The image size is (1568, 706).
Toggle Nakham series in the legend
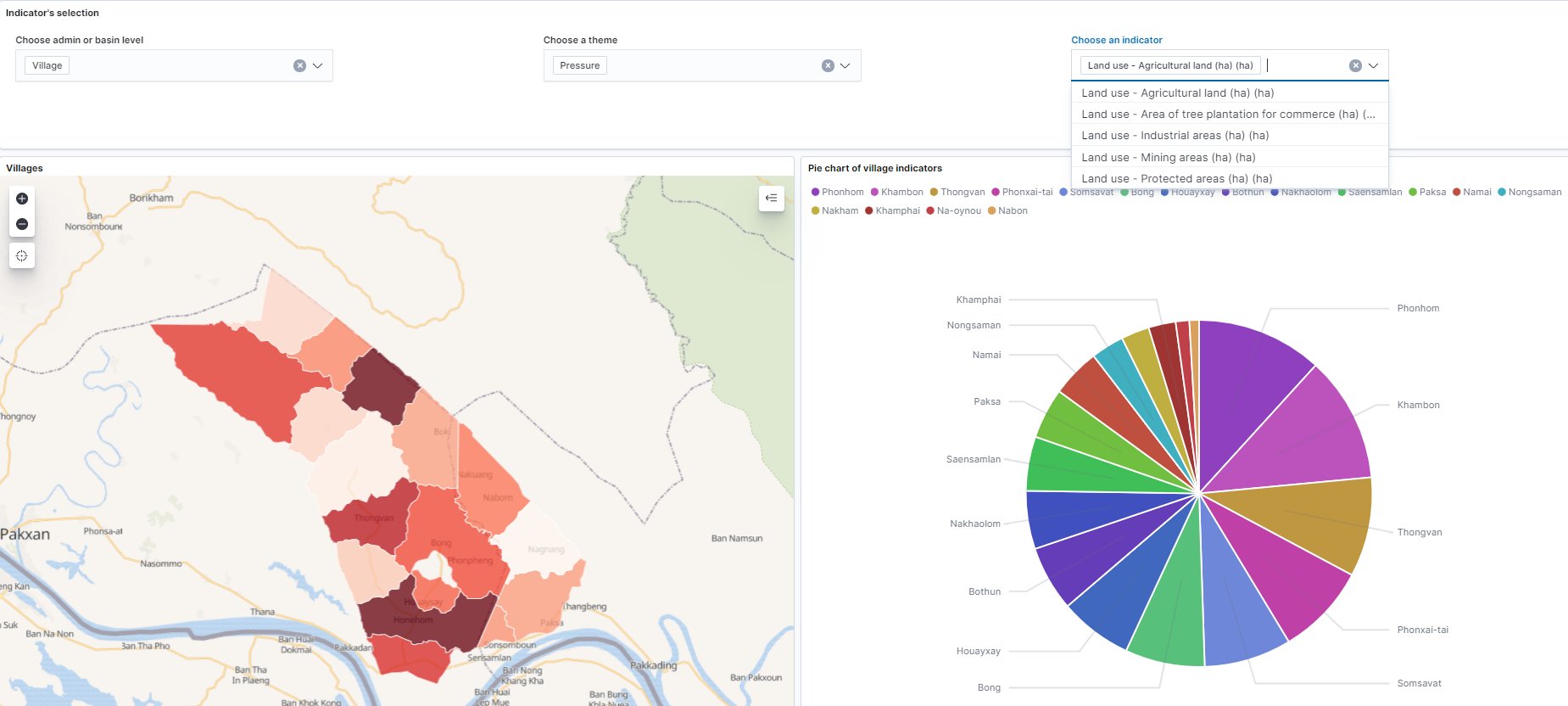pyautogui.click(x=834, y=211)
